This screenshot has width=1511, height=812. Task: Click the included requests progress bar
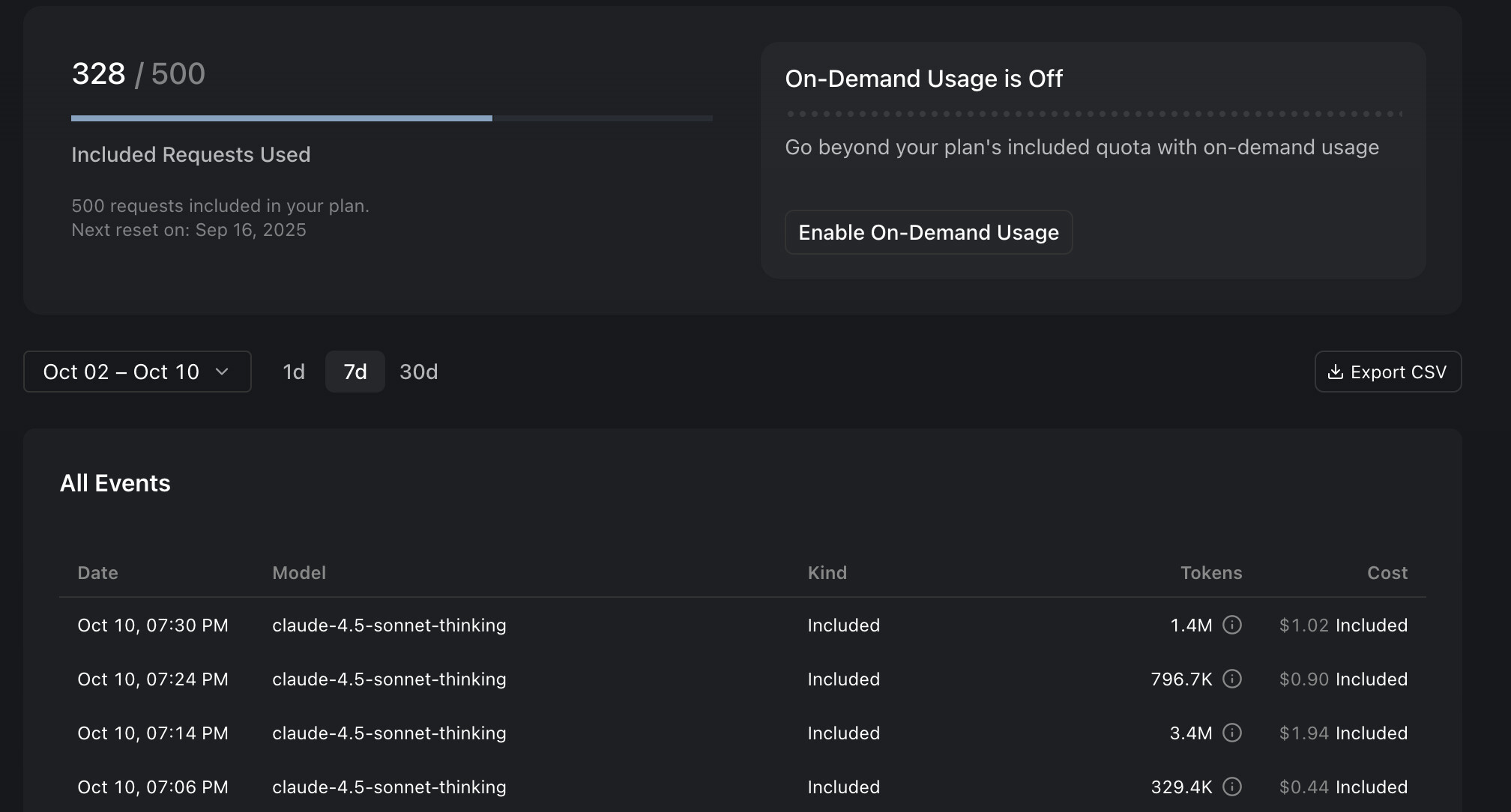pyautogui.click(x=392, y=118)
